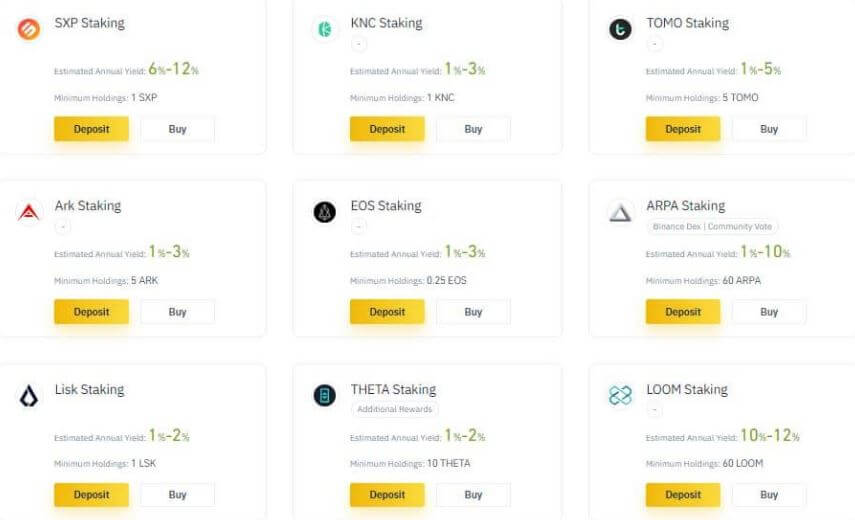Click the ARPA triangle icon

pyautogui.click(x=620, y=212)
